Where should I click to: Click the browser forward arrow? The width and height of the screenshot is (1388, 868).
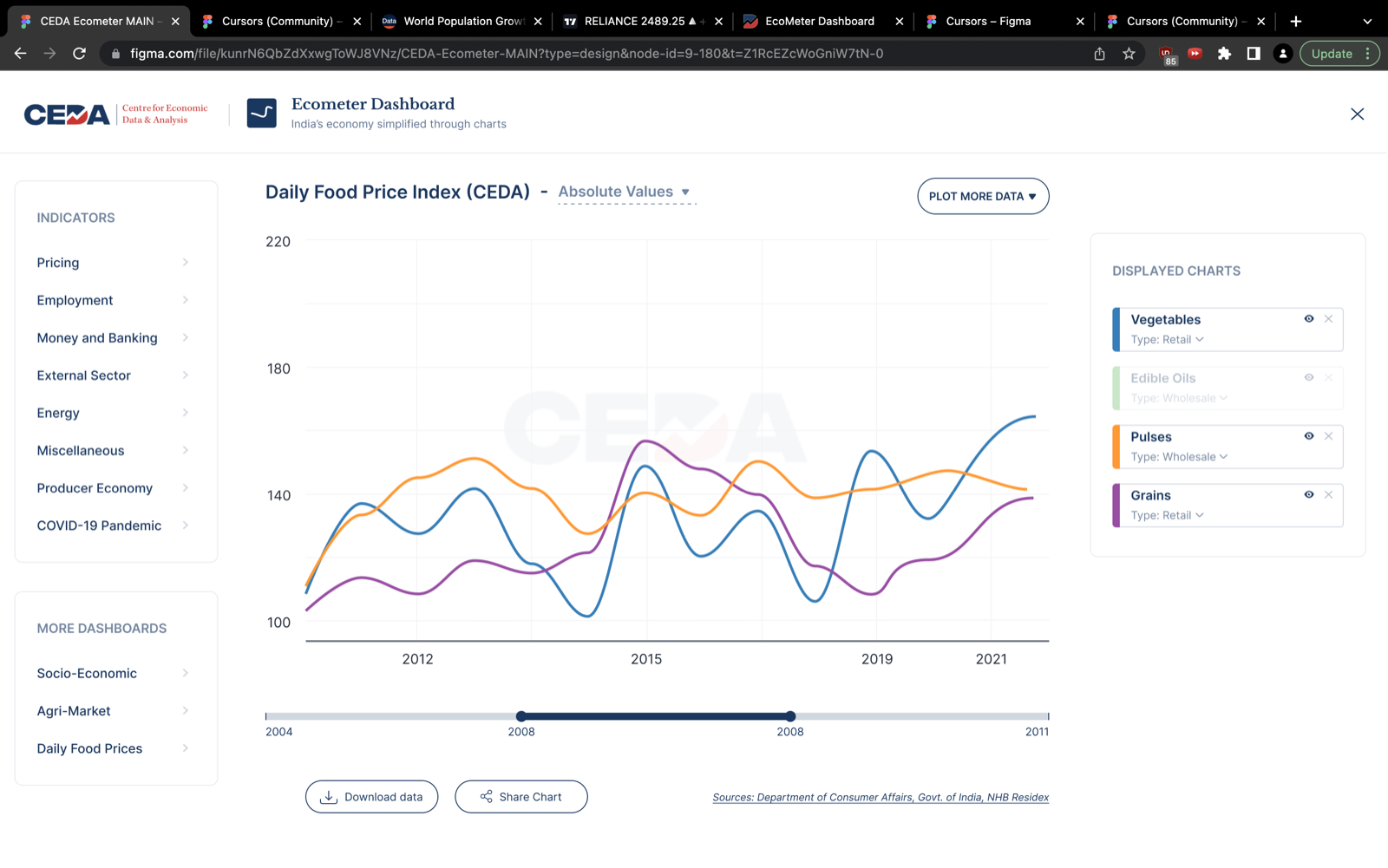[49, 54]
